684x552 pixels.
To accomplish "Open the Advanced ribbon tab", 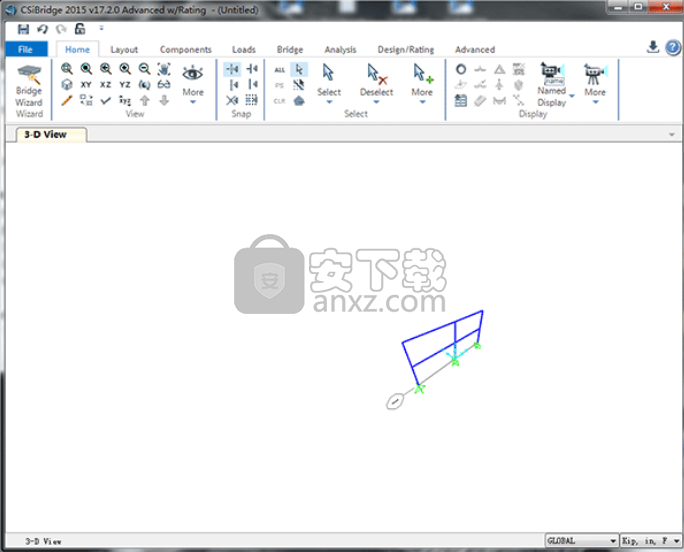I will click(475, 49).
